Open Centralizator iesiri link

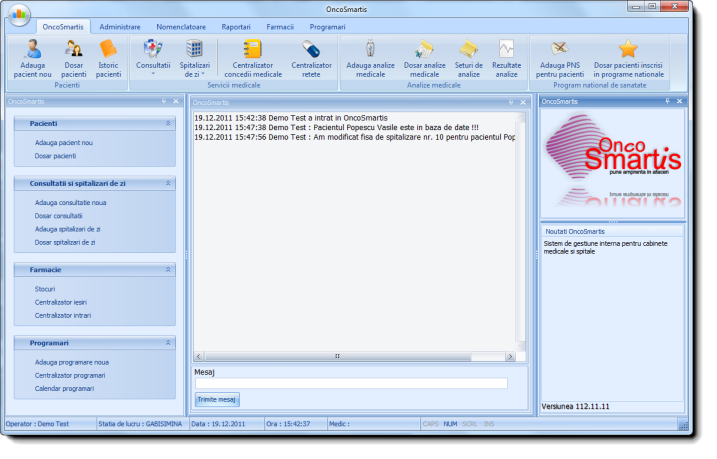(61, 302)
